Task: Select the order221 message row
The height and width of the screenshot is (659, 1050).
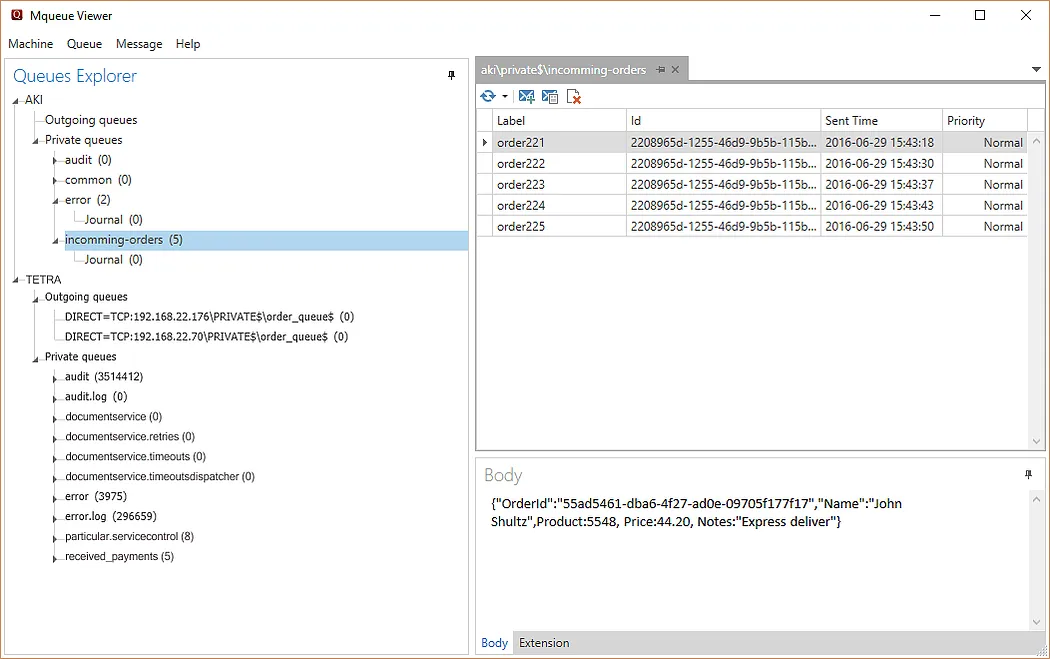Action: point(752,143)
